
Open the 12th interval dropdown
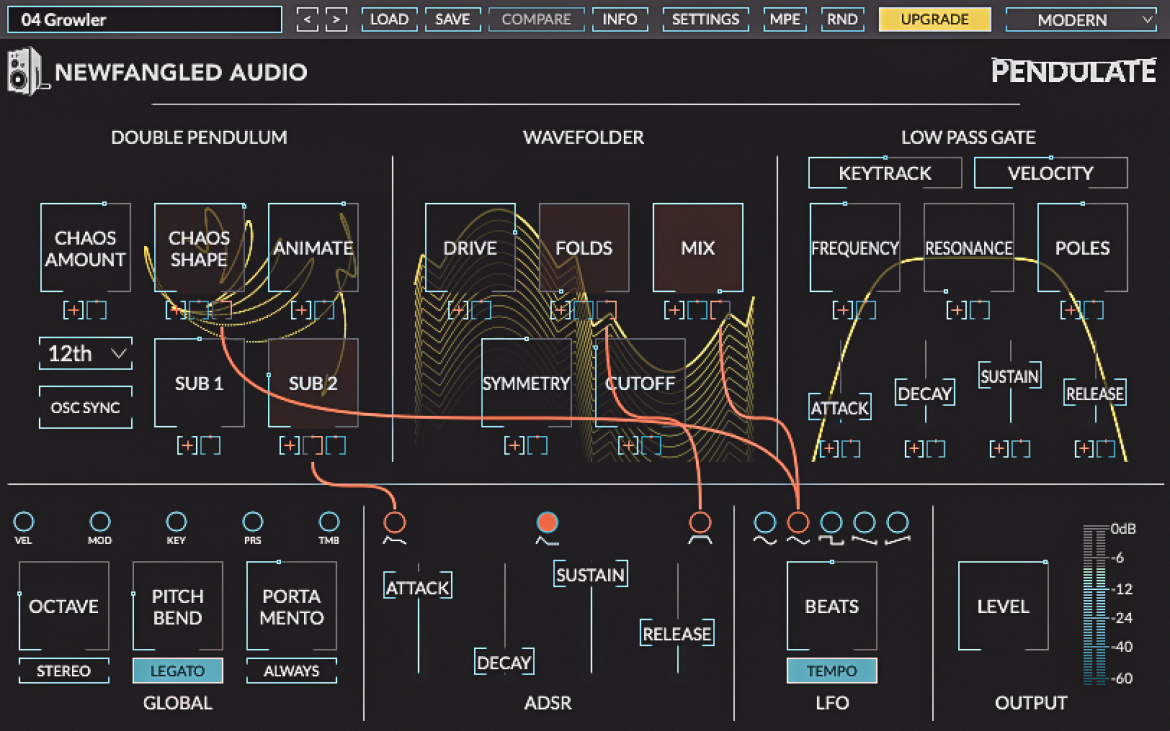pyautogui.click(x=85, y=353)
